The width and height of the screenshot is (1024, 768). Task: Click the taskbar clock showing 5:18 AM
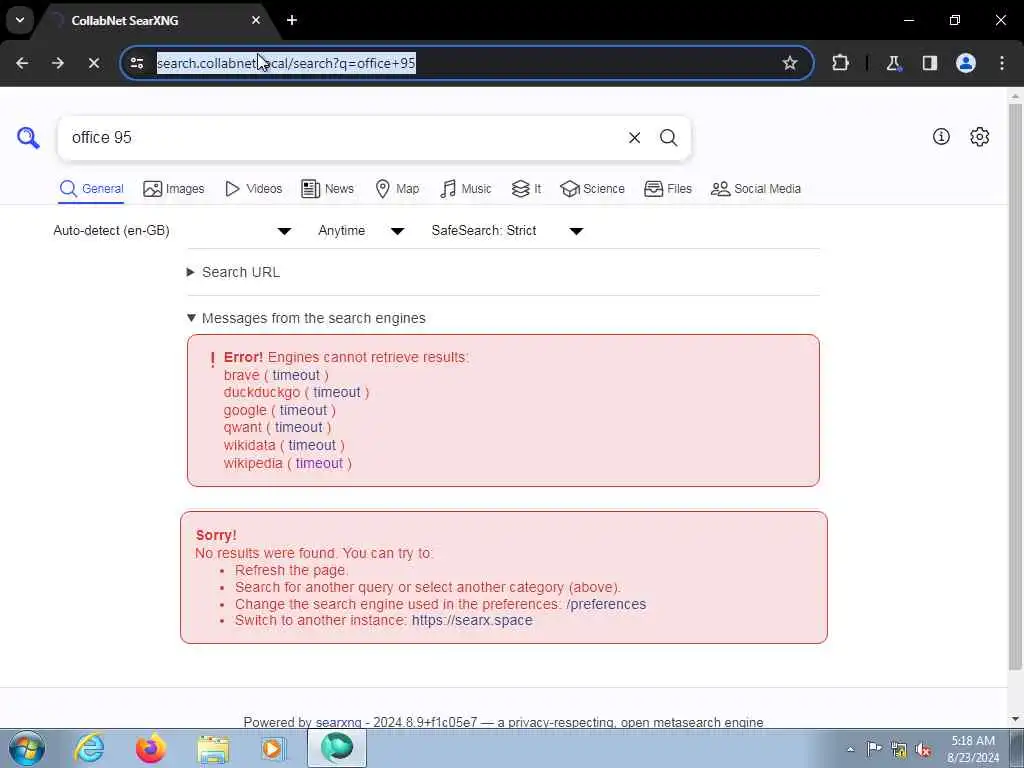[973, 749]
